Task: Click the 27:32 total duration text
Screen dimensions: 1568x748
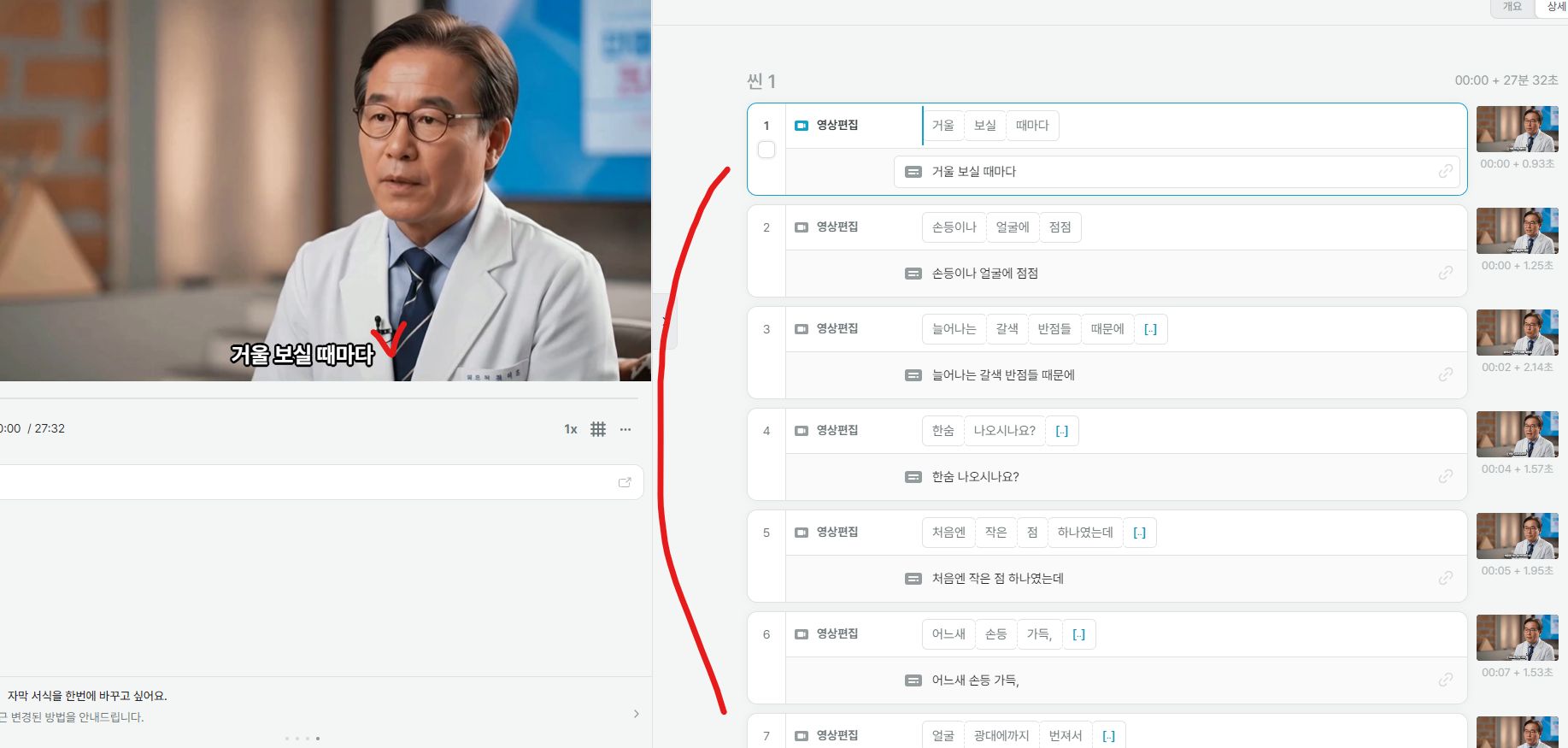Action: point(50,429)
